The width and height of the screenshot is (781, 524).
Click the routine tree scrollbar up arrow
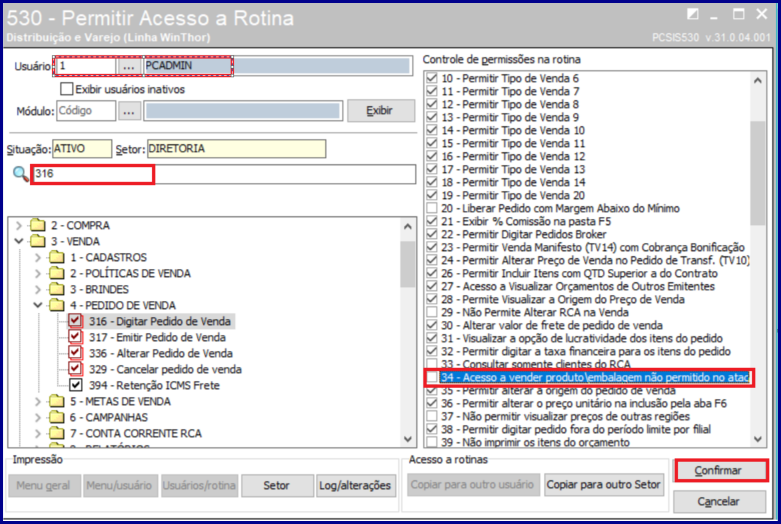407,227
